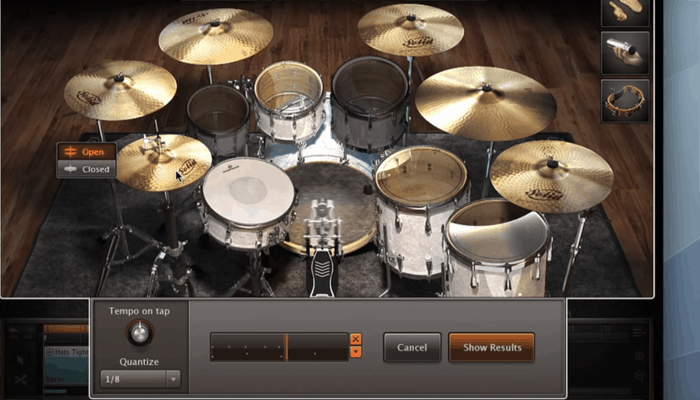Click the tapped rhythm pattern display
Screen dimensions: 700x400
click(279, 347)
